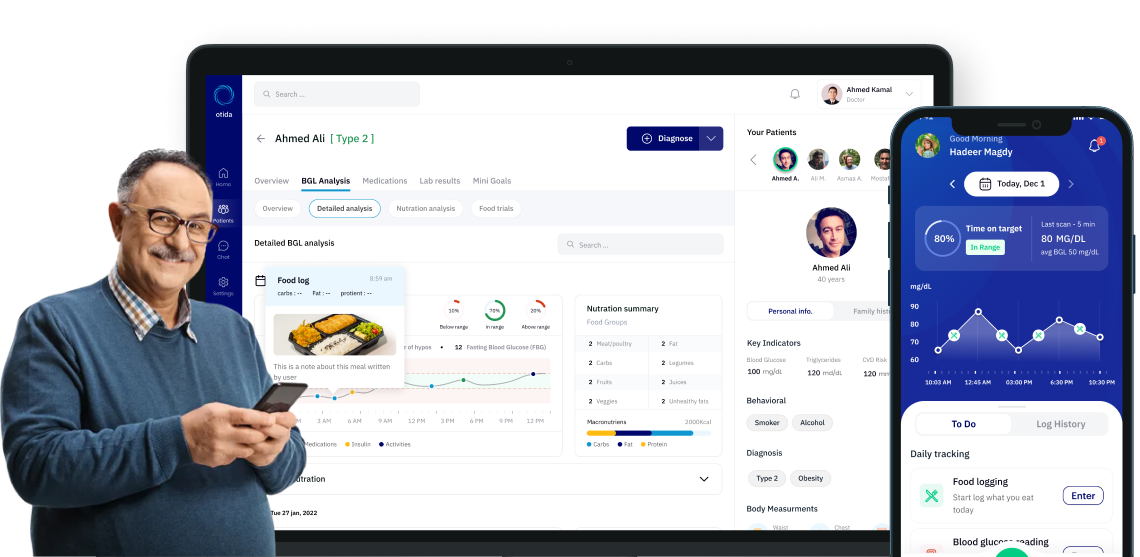The image size is (1140, 557).
Task: Click the Smoker tag
Action: (x=767, y=422)
